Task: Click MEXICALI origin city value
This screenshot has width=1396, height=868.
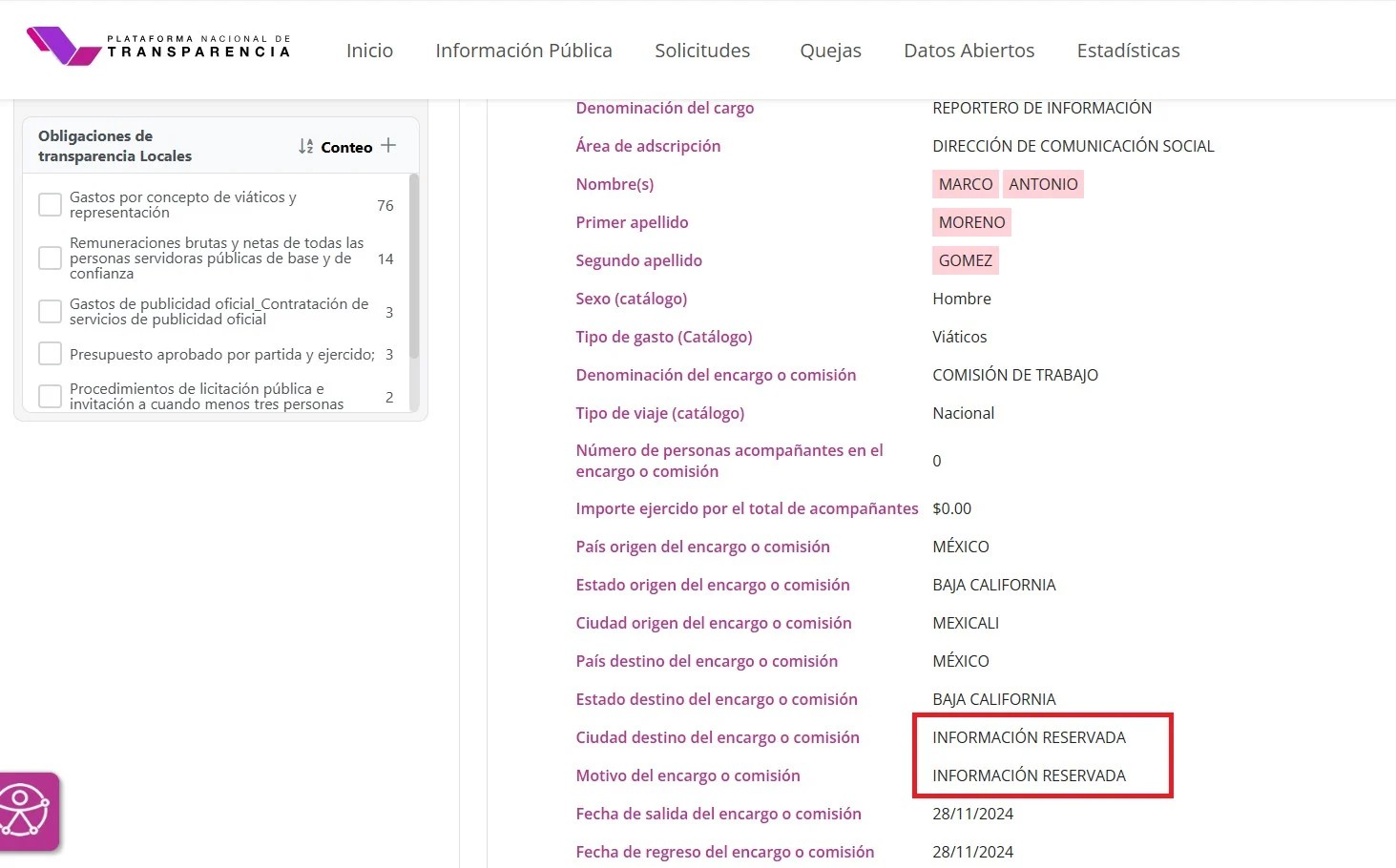Action: [x=966, y=623]
